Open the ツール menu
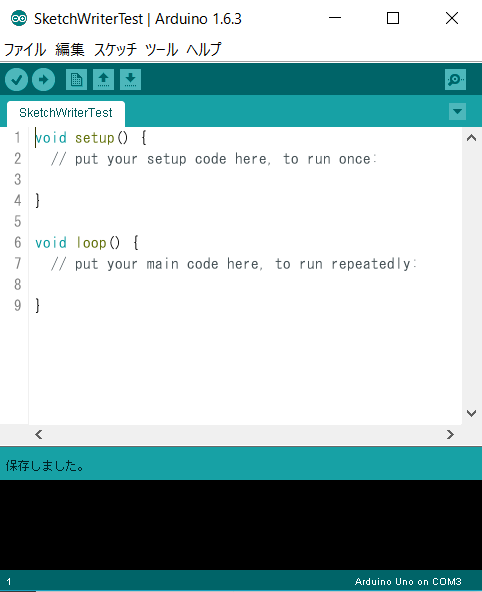The image size is (482, 592). point(162,49)
